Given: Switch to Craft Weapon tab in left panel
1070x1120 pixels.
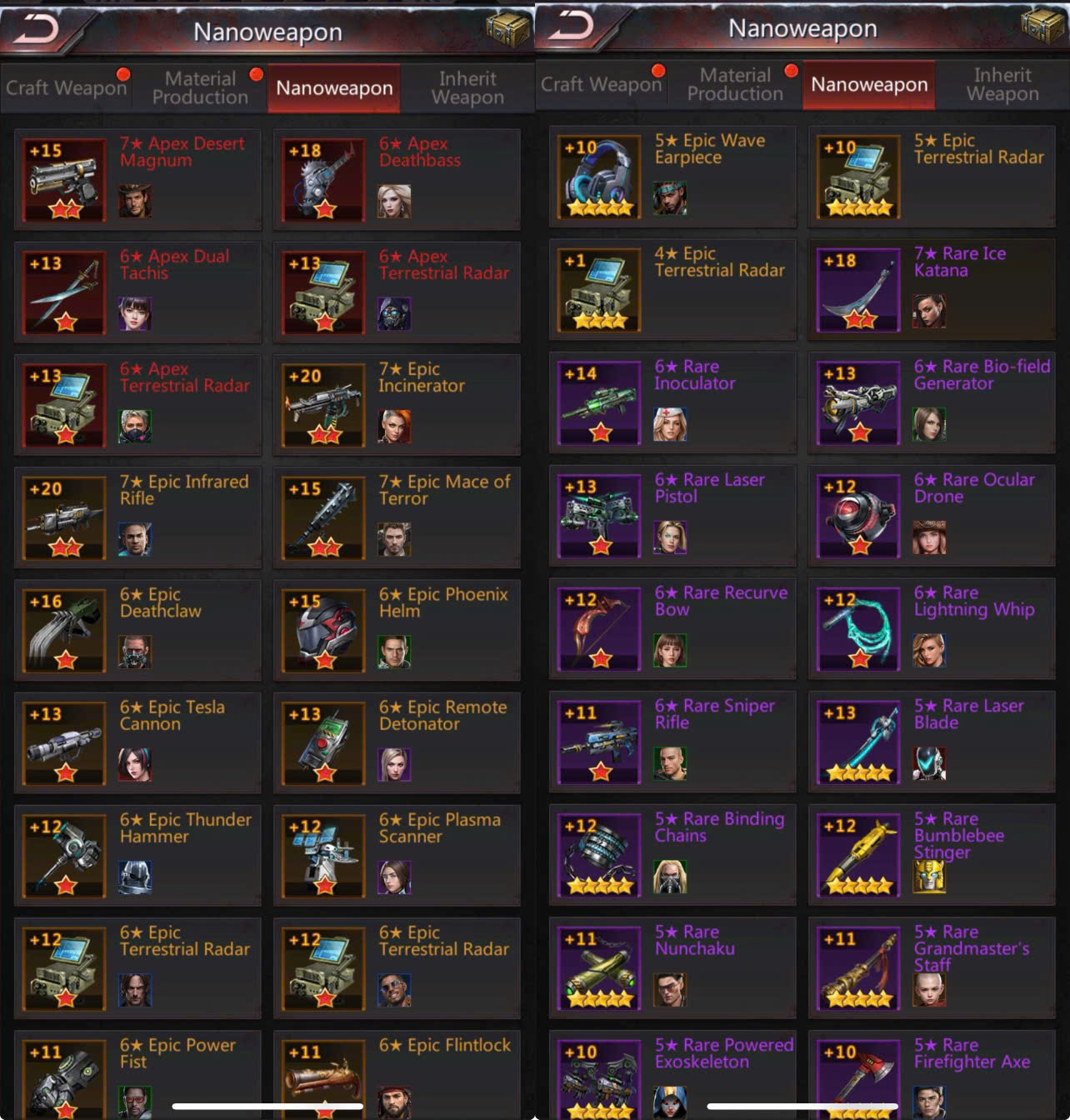Looking at the screenshot, I should pos(67,87).
